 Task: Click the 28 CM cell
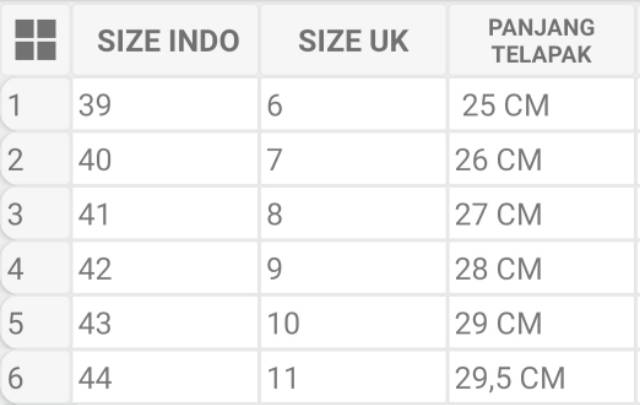tap(541, 268)
